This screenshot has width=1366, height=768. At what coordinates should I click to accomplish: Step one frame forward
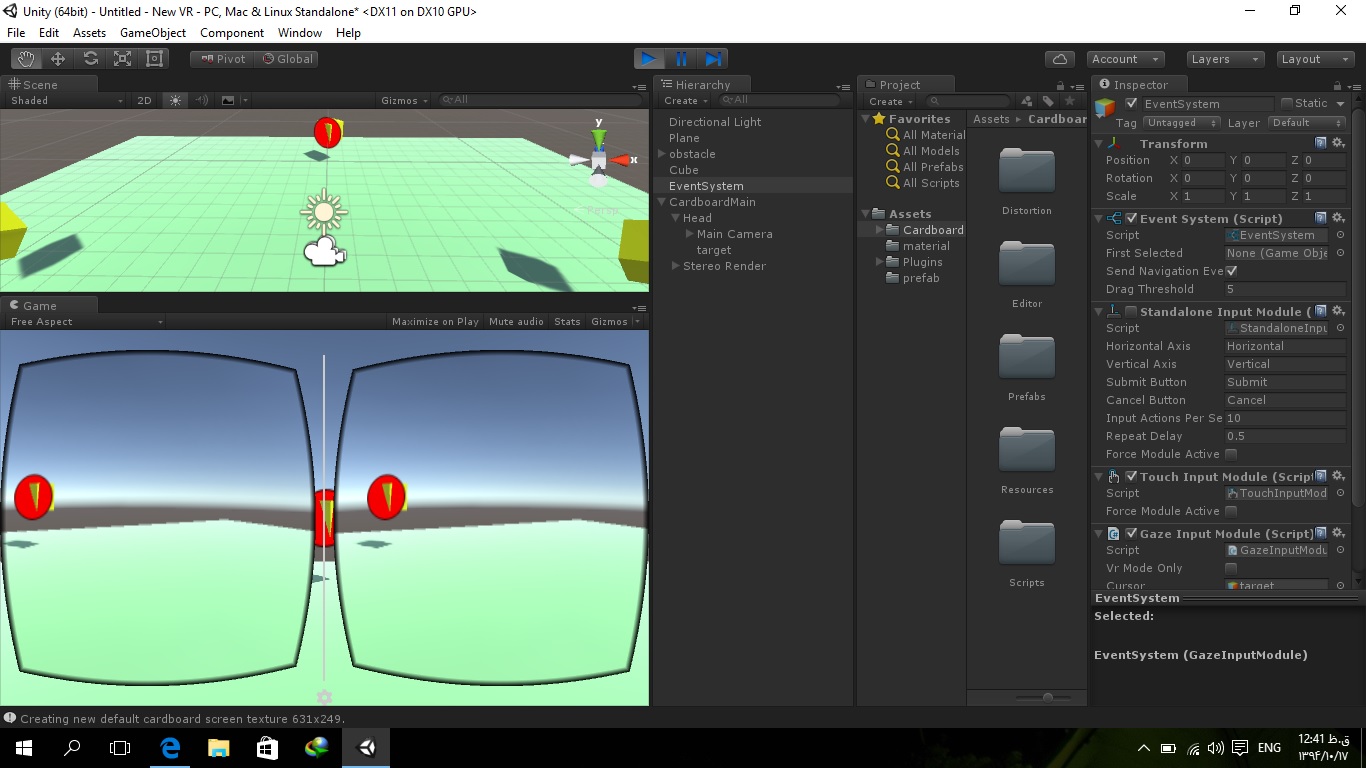(713, 59)
